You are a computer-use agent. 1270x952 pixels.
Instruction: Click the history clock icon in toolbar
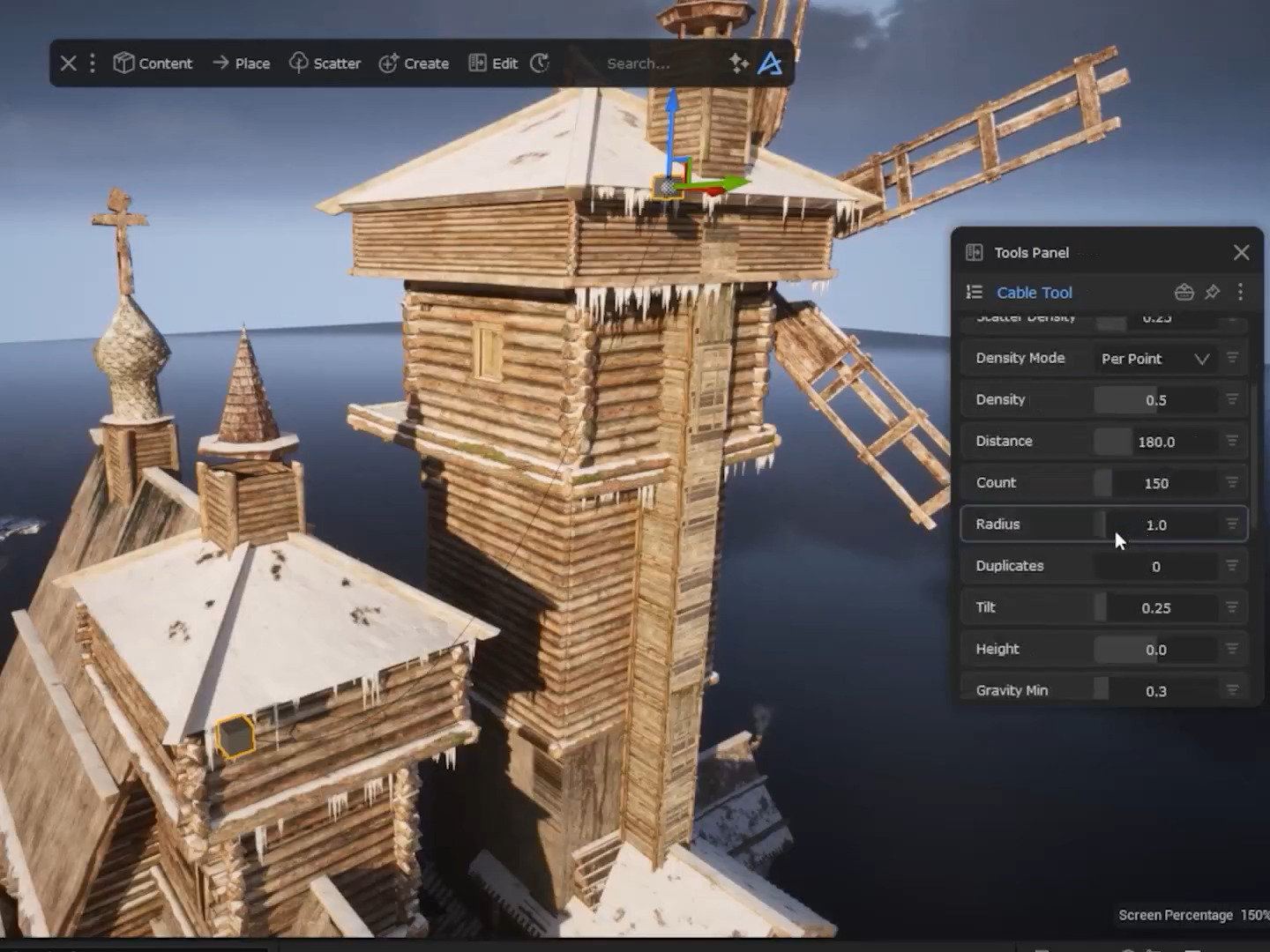(x=540, y=63)
